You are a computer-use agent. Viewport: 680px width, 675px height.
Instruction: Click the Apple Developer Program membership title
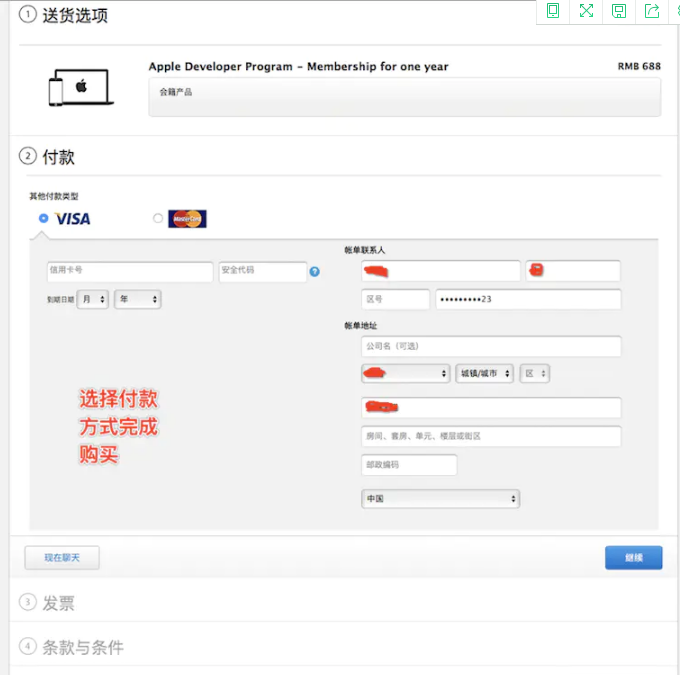(298, 66)
